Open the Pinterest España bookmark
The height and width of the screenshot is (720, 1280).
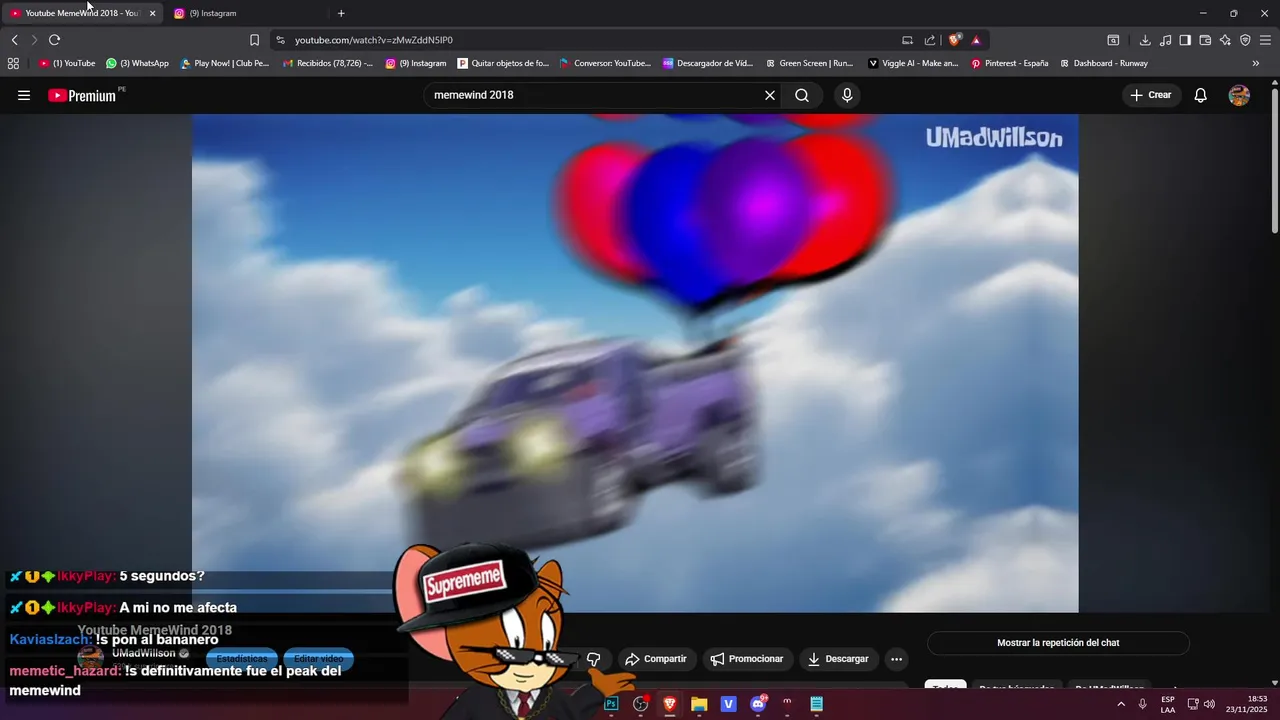pyautogui.click(x=1010, y=63)
